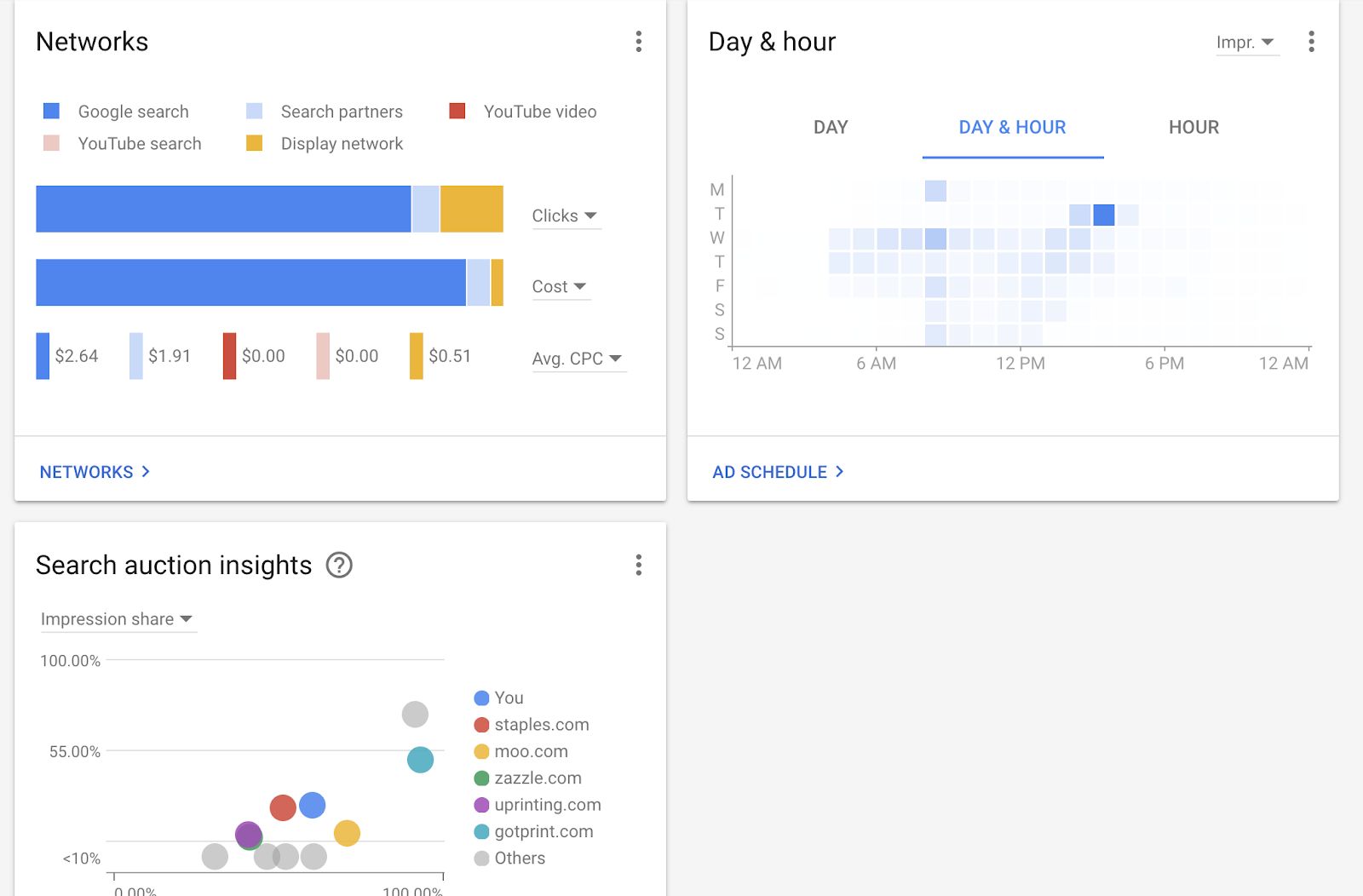Screen dimensions: 1363x896
Task: Switch to the DAY tab
Action: (831, 127)
